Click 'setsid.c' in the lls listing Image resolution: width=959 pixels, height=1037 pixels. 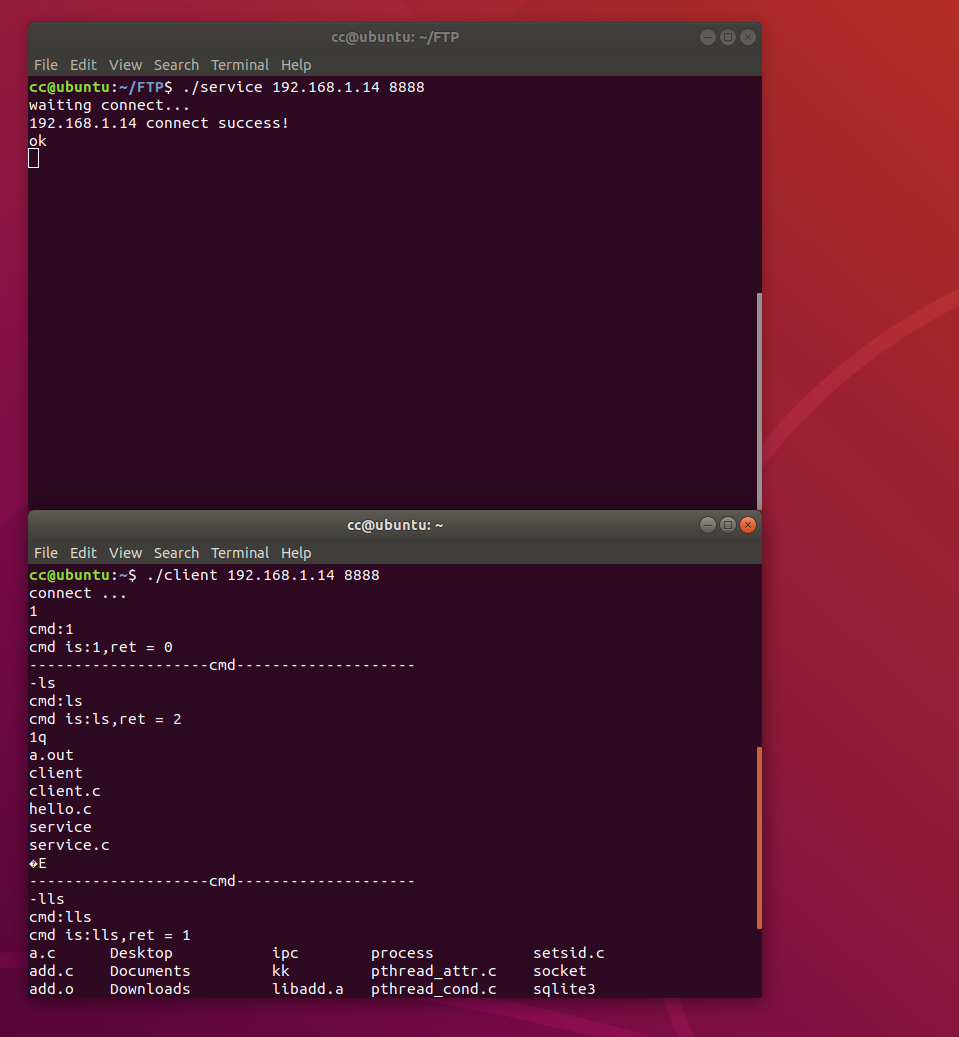point(569,953)
